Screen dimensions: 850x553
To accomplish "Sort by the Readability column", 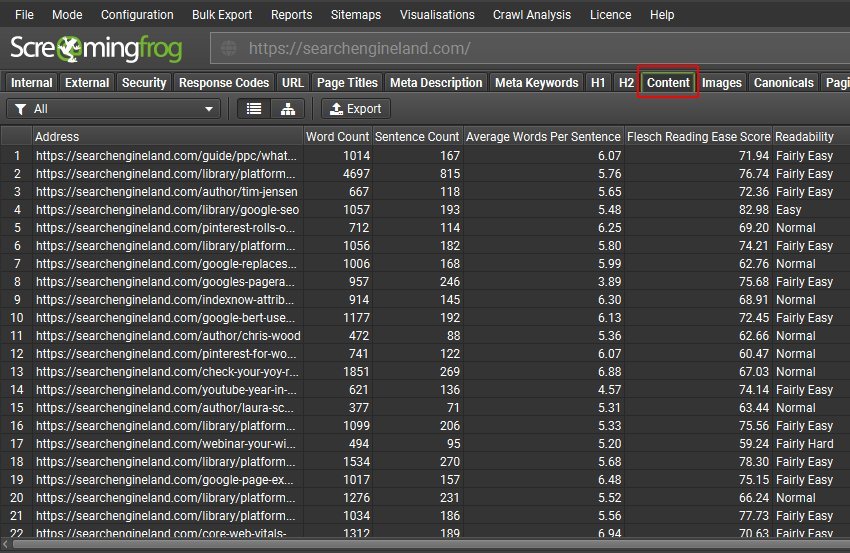I will point(811,137).
